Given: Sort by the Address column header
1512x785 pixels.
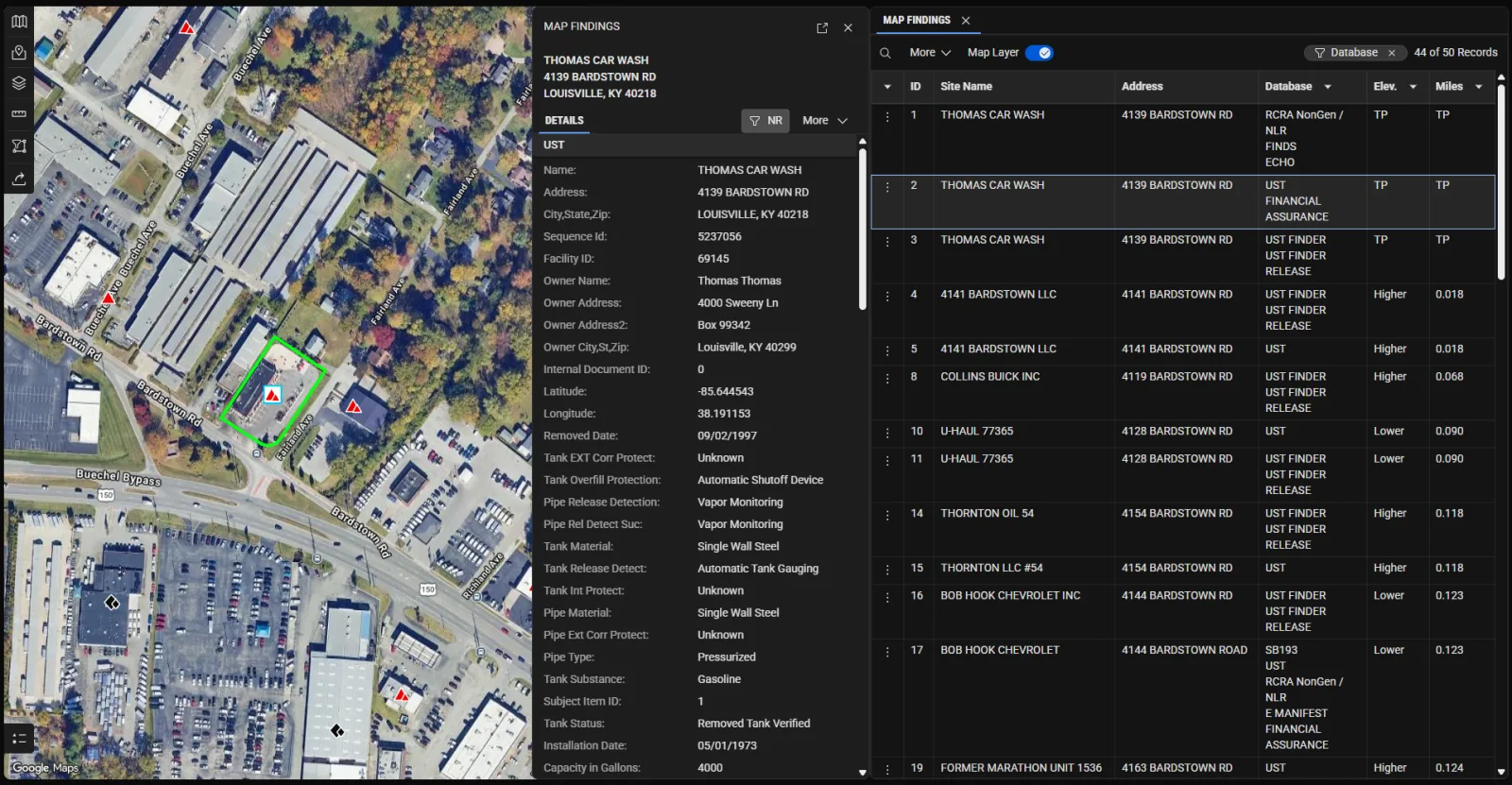Looking at the screenshot, I should point(1142,86).
